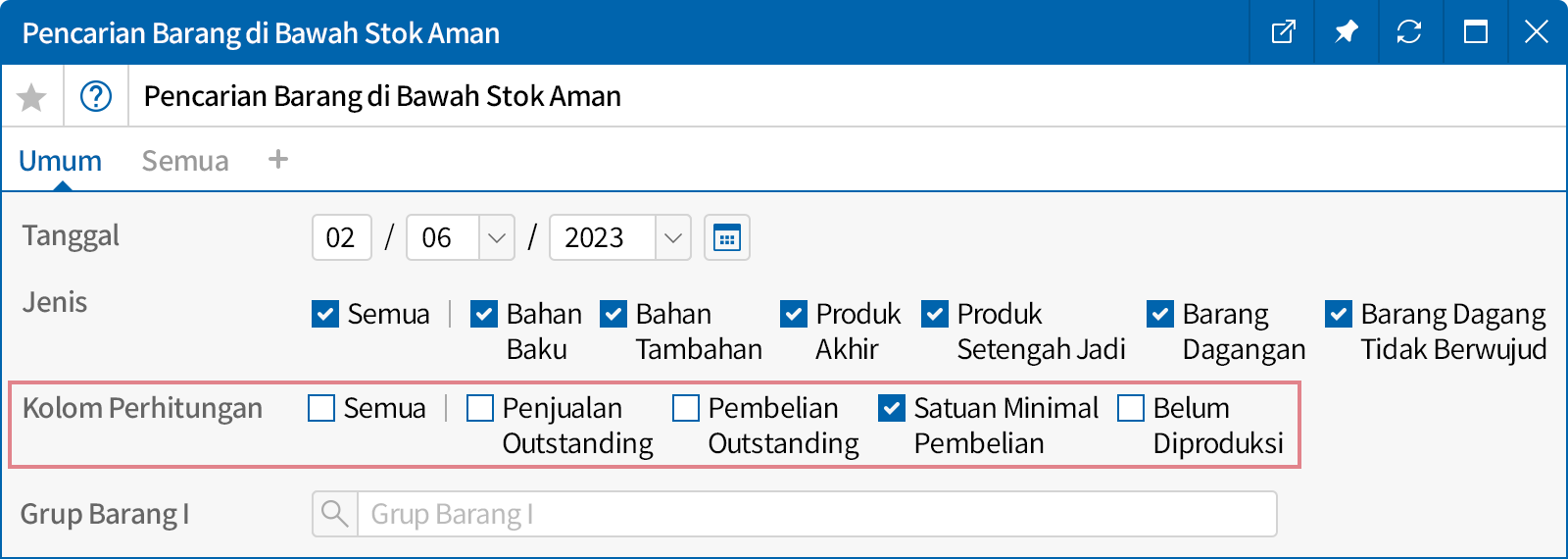Add a new tab with plus
This screenshot has width=1568, height=559.
click(278, 160)
